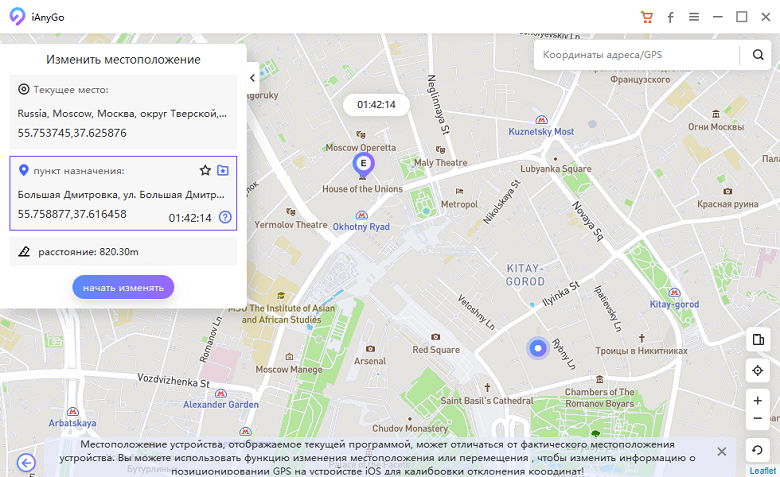Click the "Троицы в Никитниках" label

pyautogui.click(x=642, y=351)
